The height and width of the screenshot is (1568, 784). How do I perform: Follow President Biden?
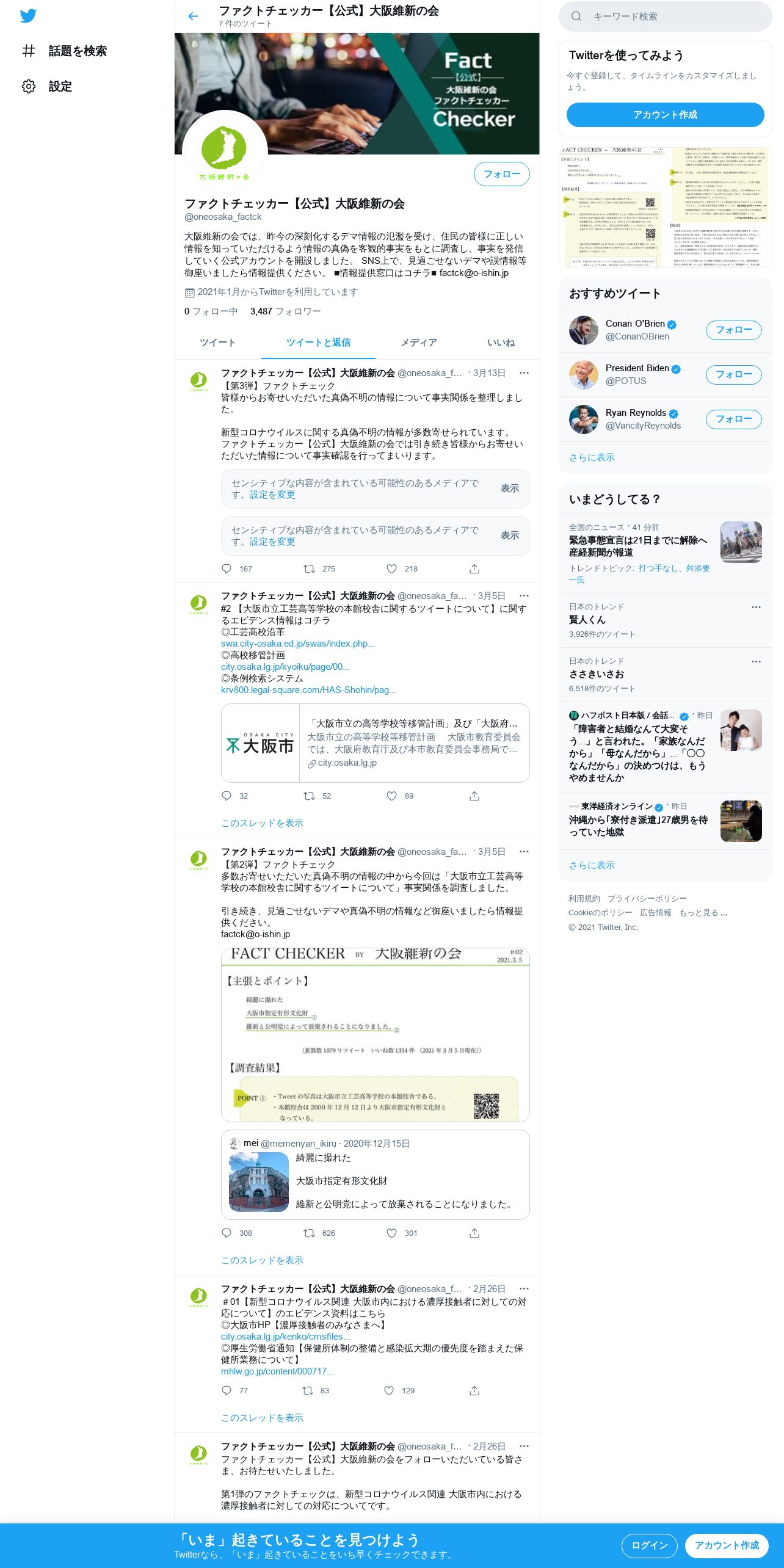[733, 375]
